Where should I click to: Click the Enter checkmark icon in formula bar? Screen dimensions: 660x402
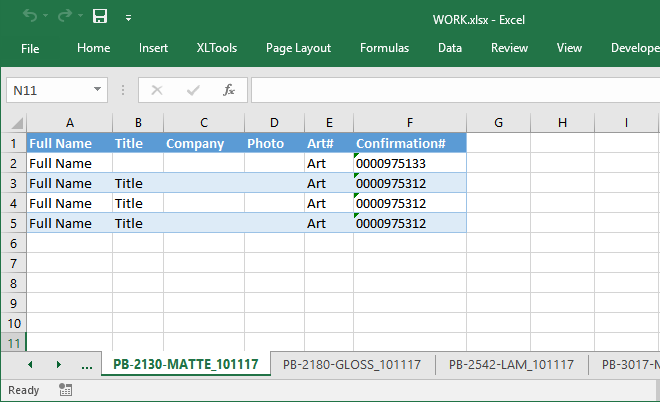point(192,90)
